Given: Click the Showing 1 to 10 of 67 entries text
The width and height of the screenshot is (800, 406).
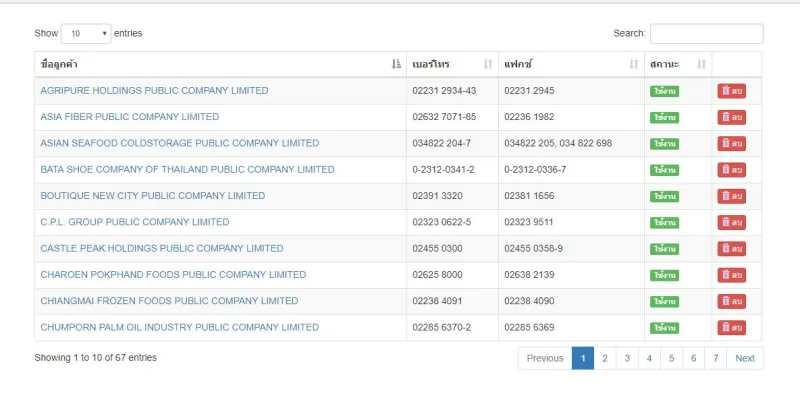Looking at the screenshot, I should pyautogui.click(x=96, y=358).
